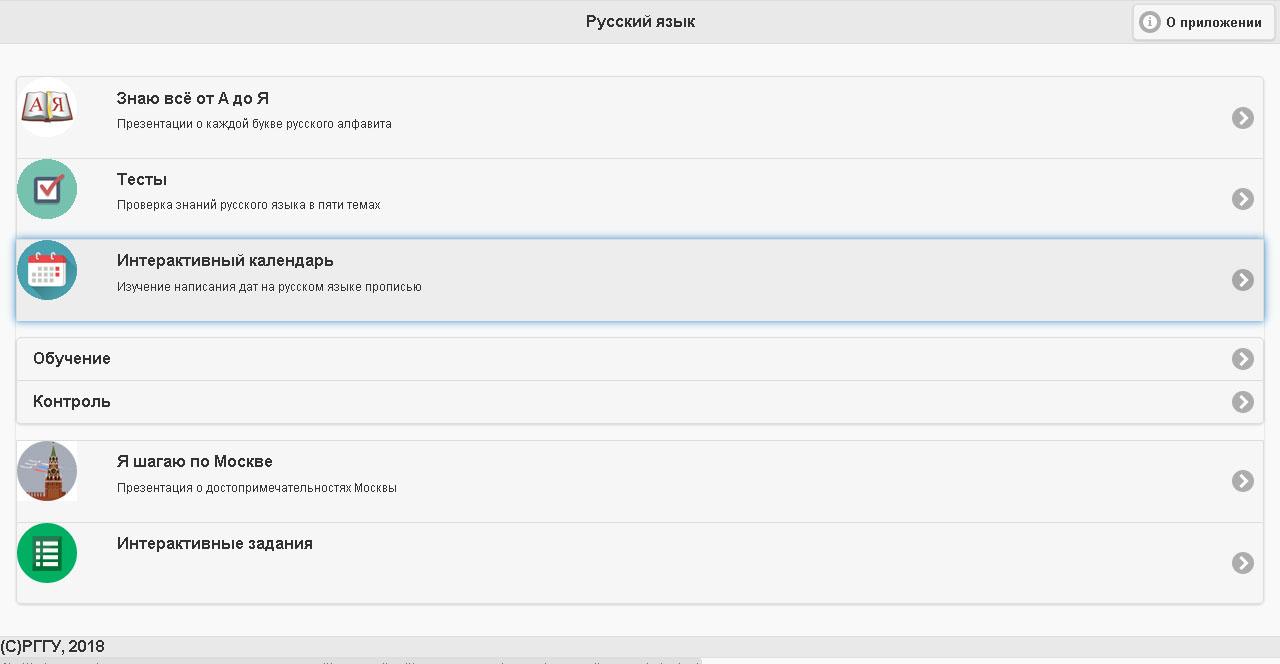Expand the Интерактивный календарь chevron

pyautogui.click(x=1242, y=280)
